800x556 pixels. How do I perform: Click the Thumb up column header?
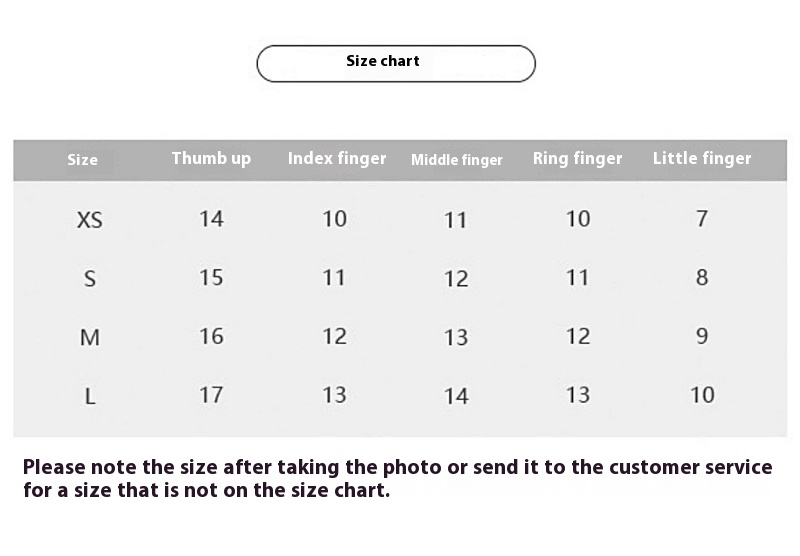tap(211, 158)
